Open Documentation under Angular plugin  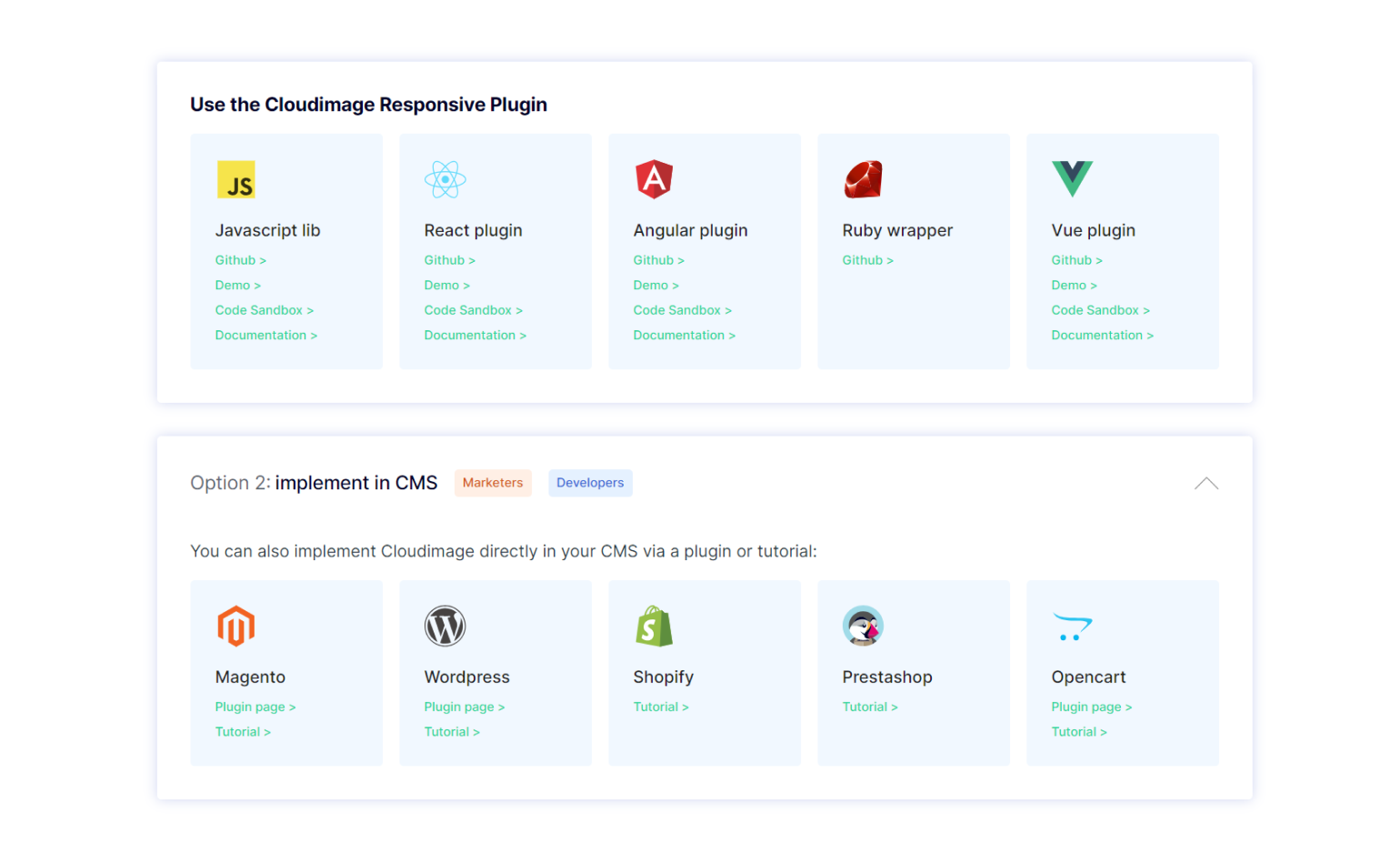click(685, 336)
